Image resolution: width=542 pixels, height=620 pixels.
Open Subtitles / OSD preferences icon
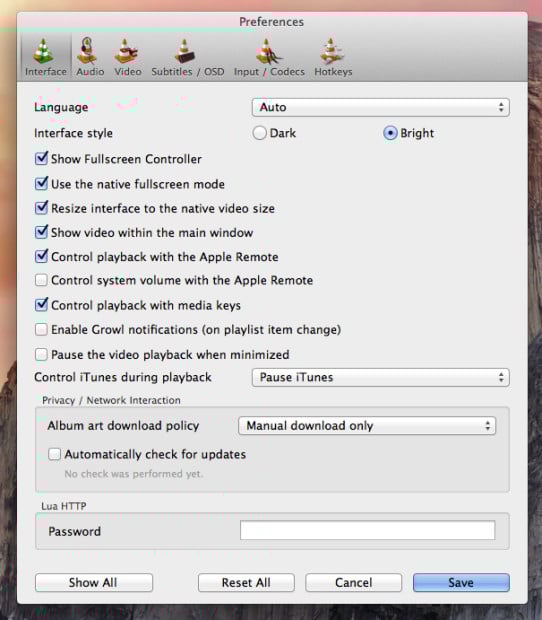coord(185,51)
